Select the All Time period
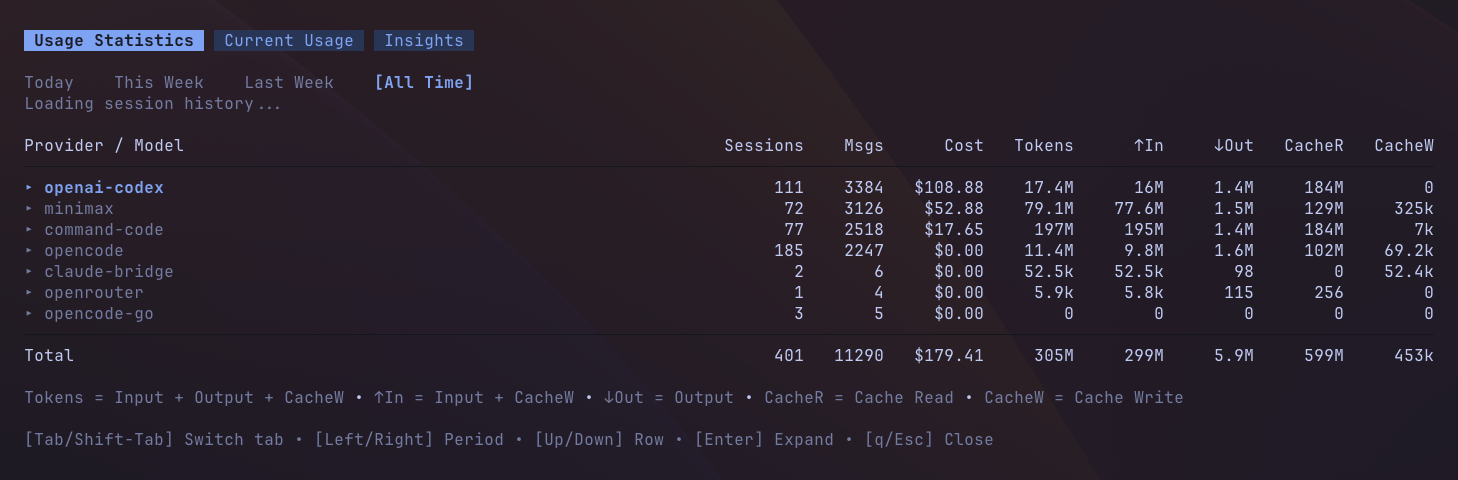The height and width of the screenshot is (480, 1458). click(424, 83)
